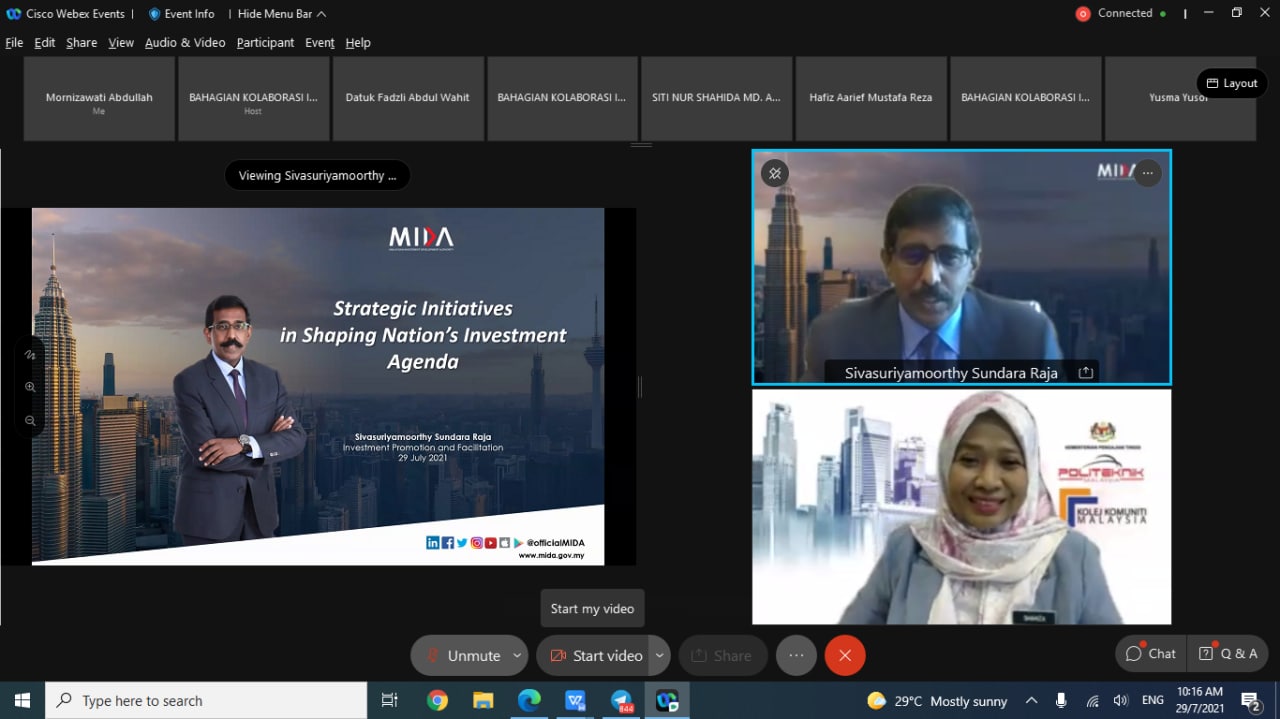Open File Explorer from the taskbar

click(483, 700)
